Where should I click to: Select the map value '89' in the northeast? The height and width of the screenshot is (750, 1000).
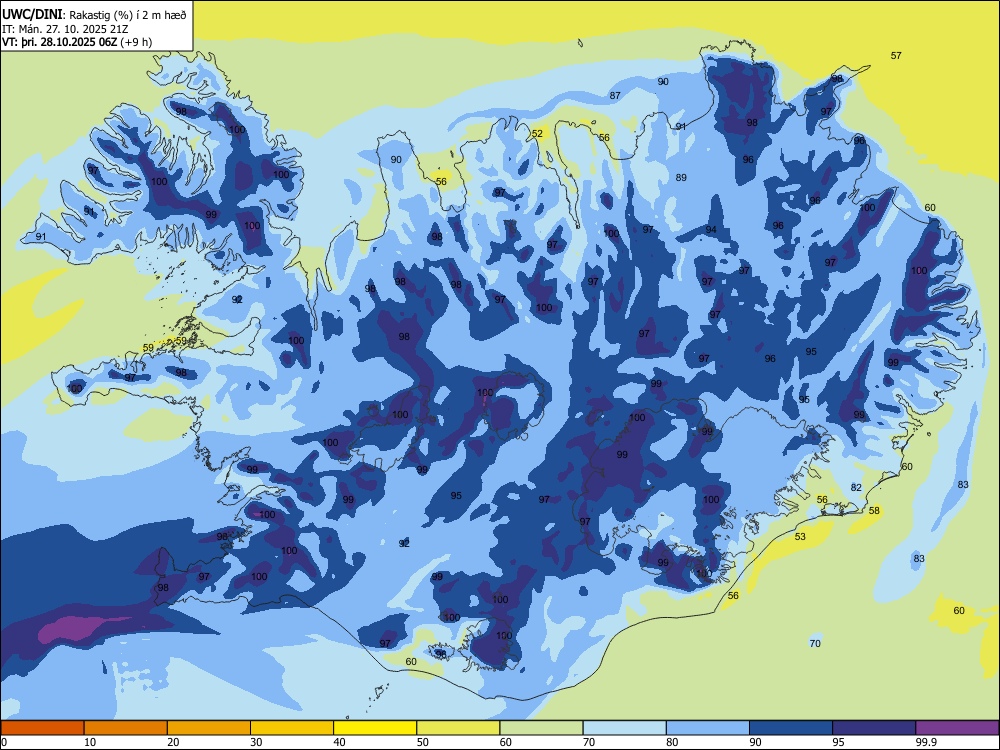point(681,177)
